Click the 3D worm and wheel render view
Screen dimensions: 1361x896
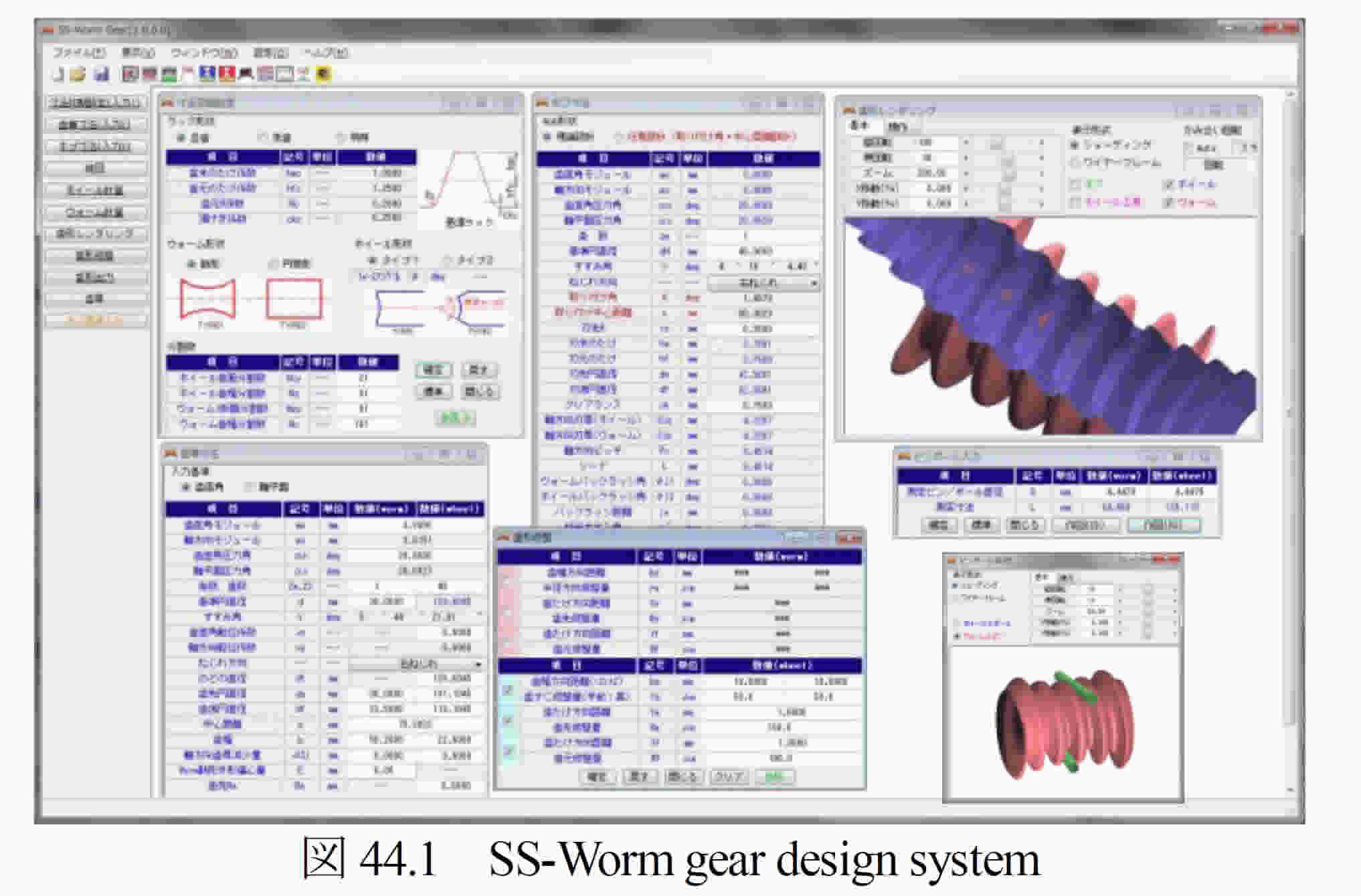tap(1049, 327)
